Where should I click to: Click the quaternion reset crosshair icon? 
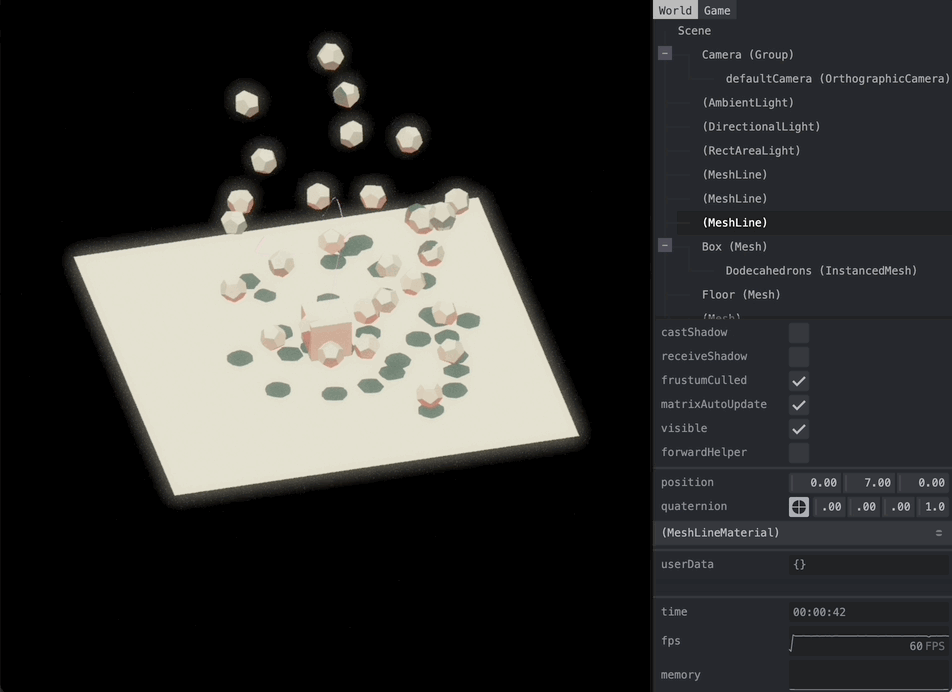point(798,507)
